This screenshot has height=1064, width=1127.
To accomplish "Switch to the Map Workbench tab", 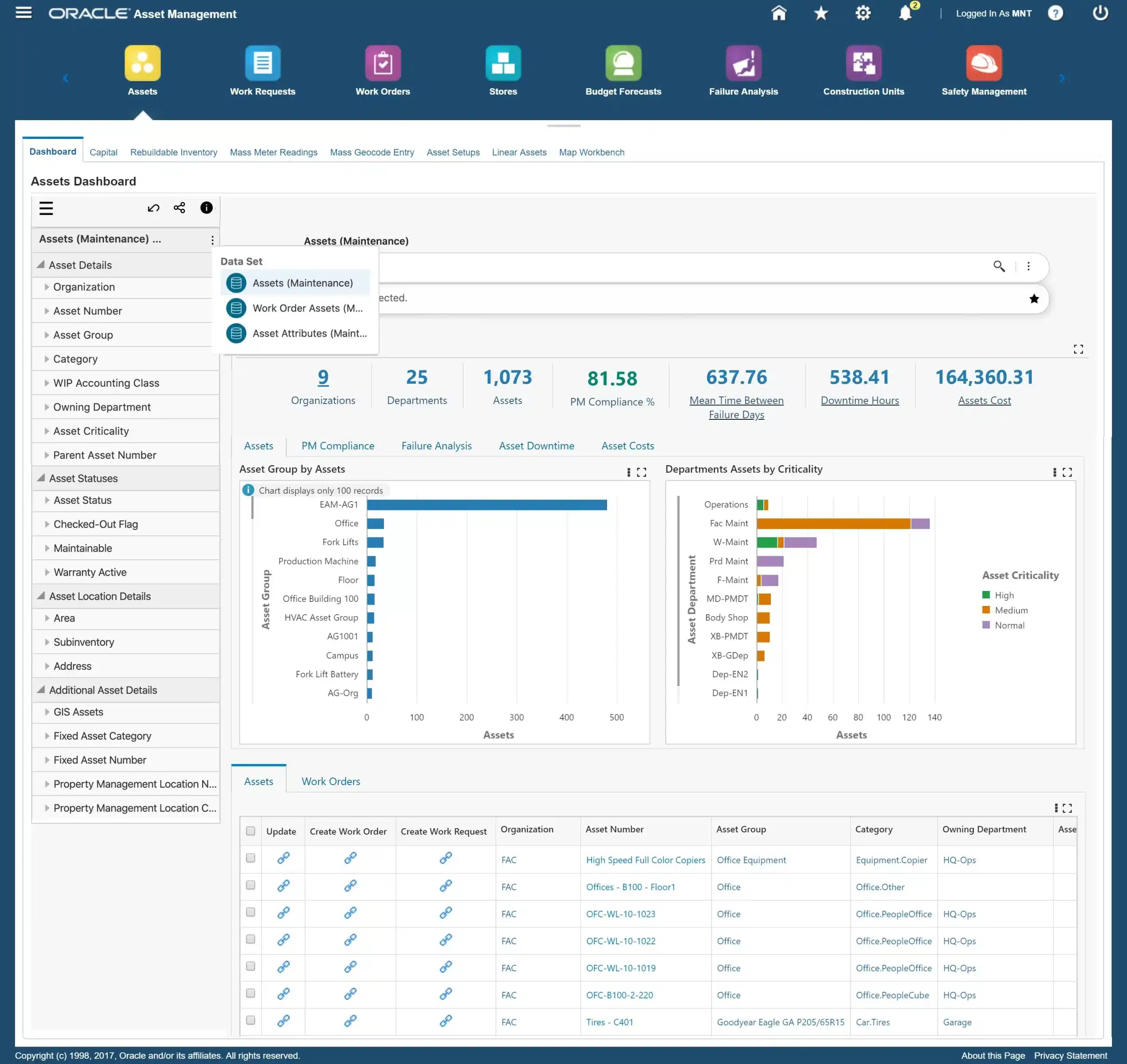I will 591,152.
